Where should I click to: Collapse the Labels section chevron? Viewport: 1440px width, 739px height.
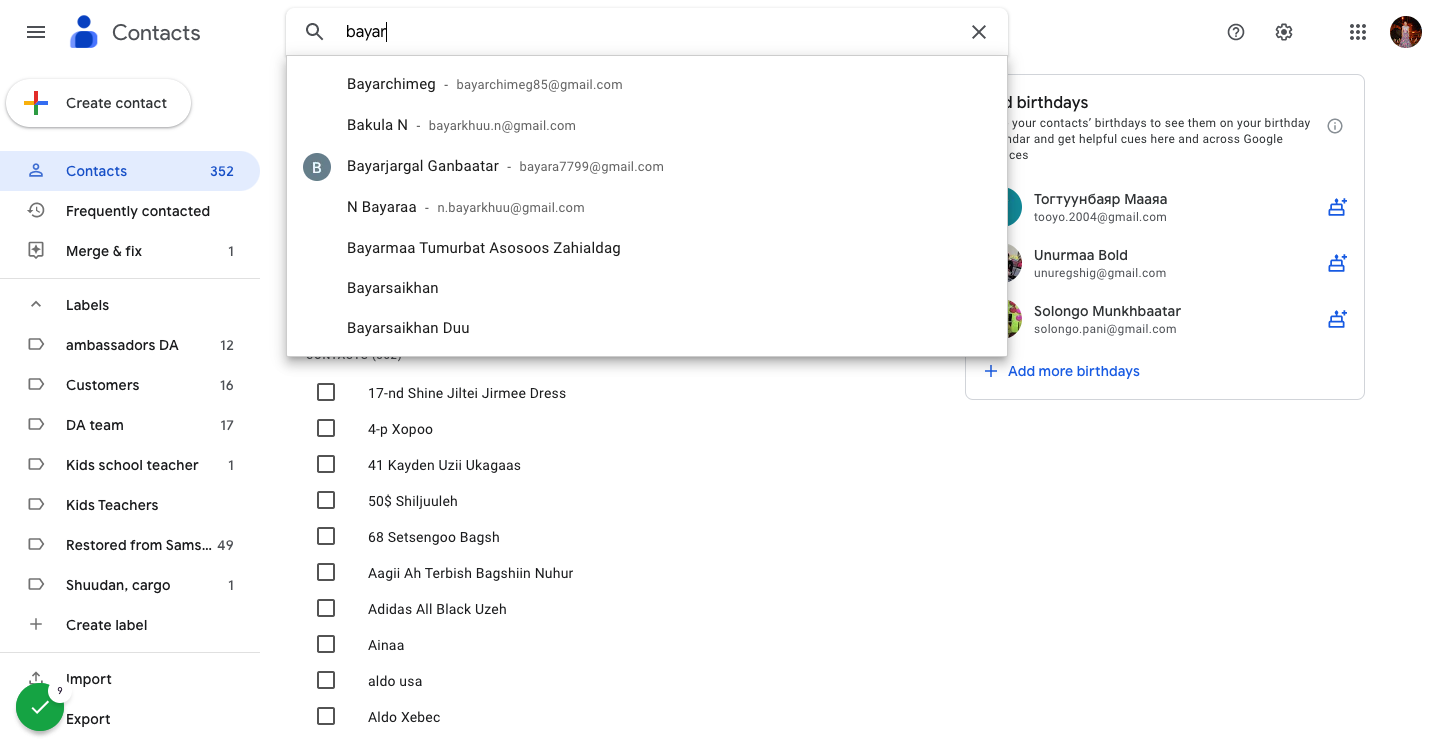[36, 305]
